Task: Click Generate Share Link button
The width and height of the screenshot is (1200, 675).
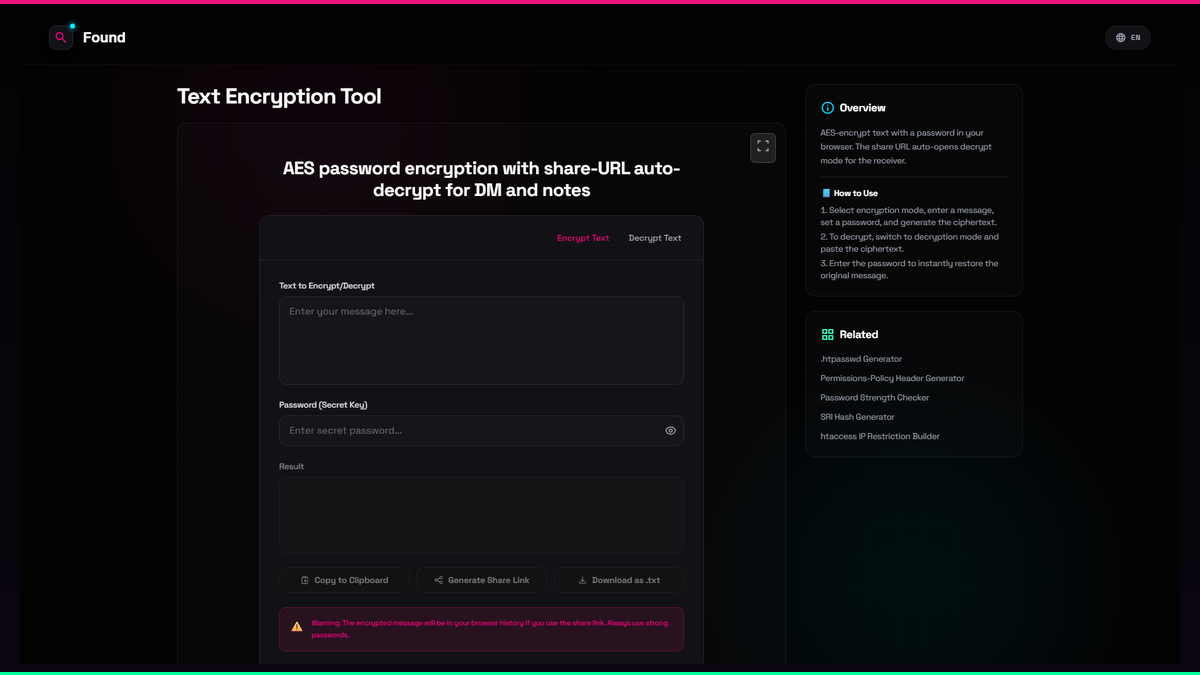Action: pyautogui.click(x=481, y=580)
